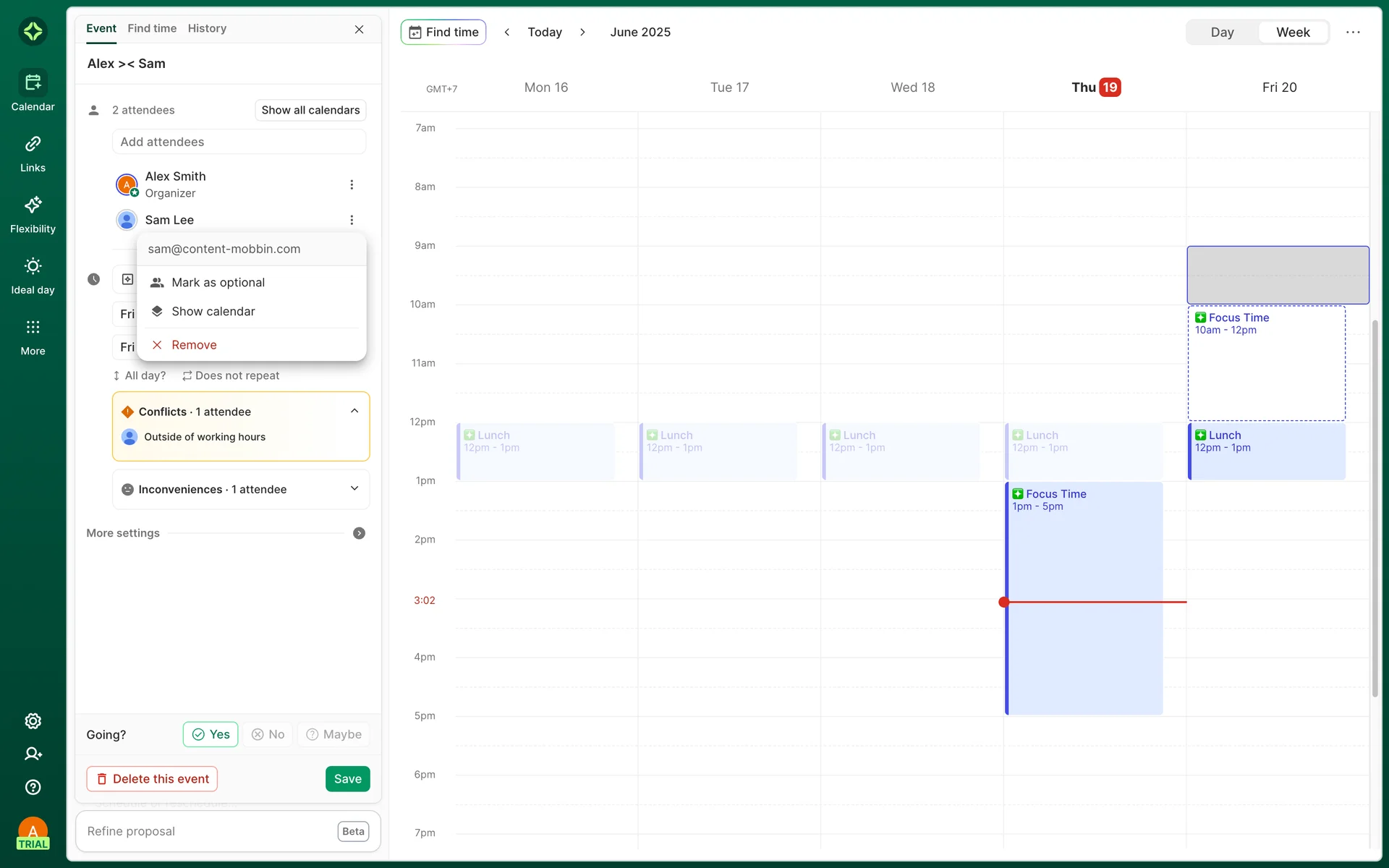
Task: Open the help question mark icon
Action: click(x=33, y=787)
